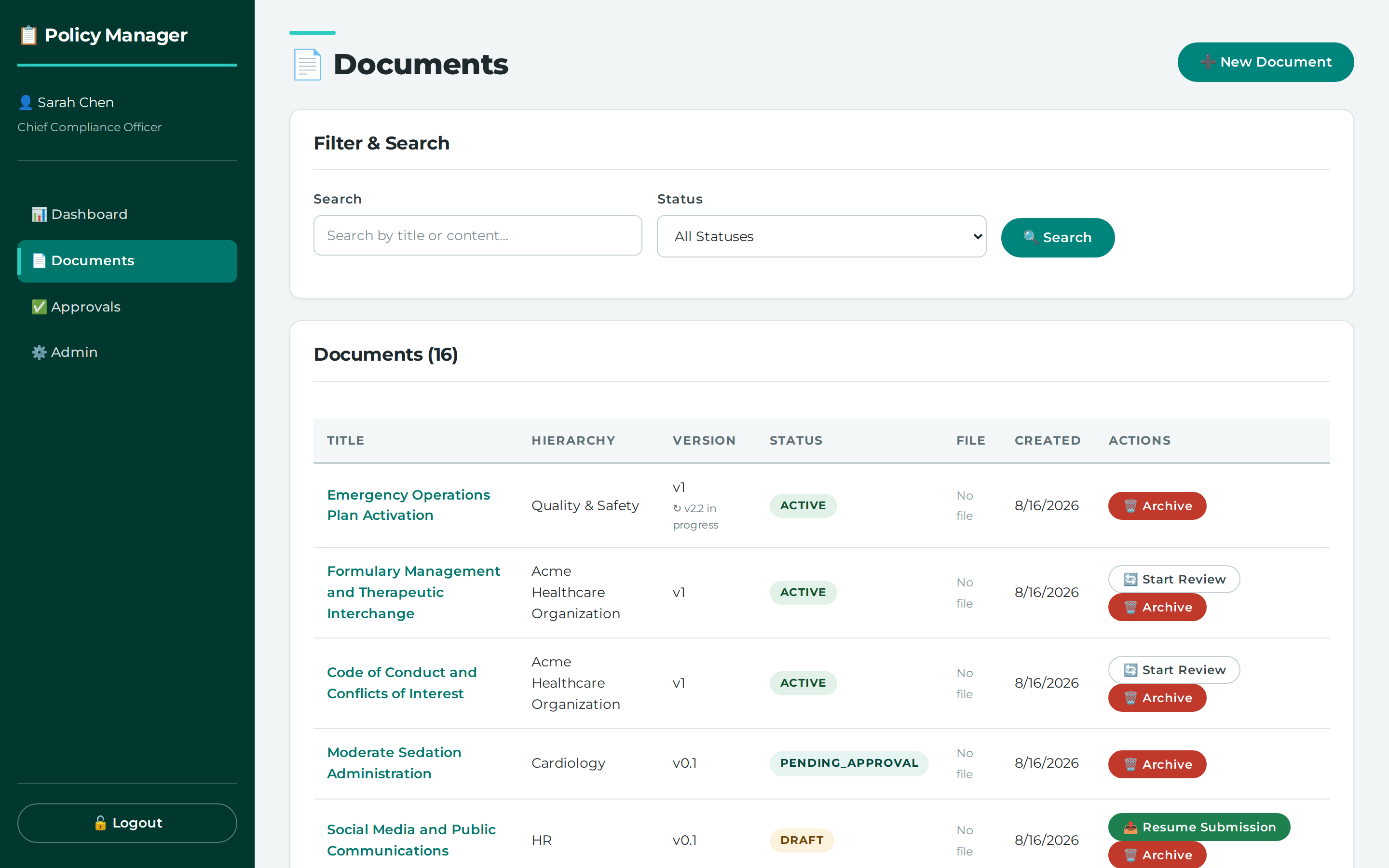Focus the search by title or content field
The image size is (1389, 868).
[477, 235]
